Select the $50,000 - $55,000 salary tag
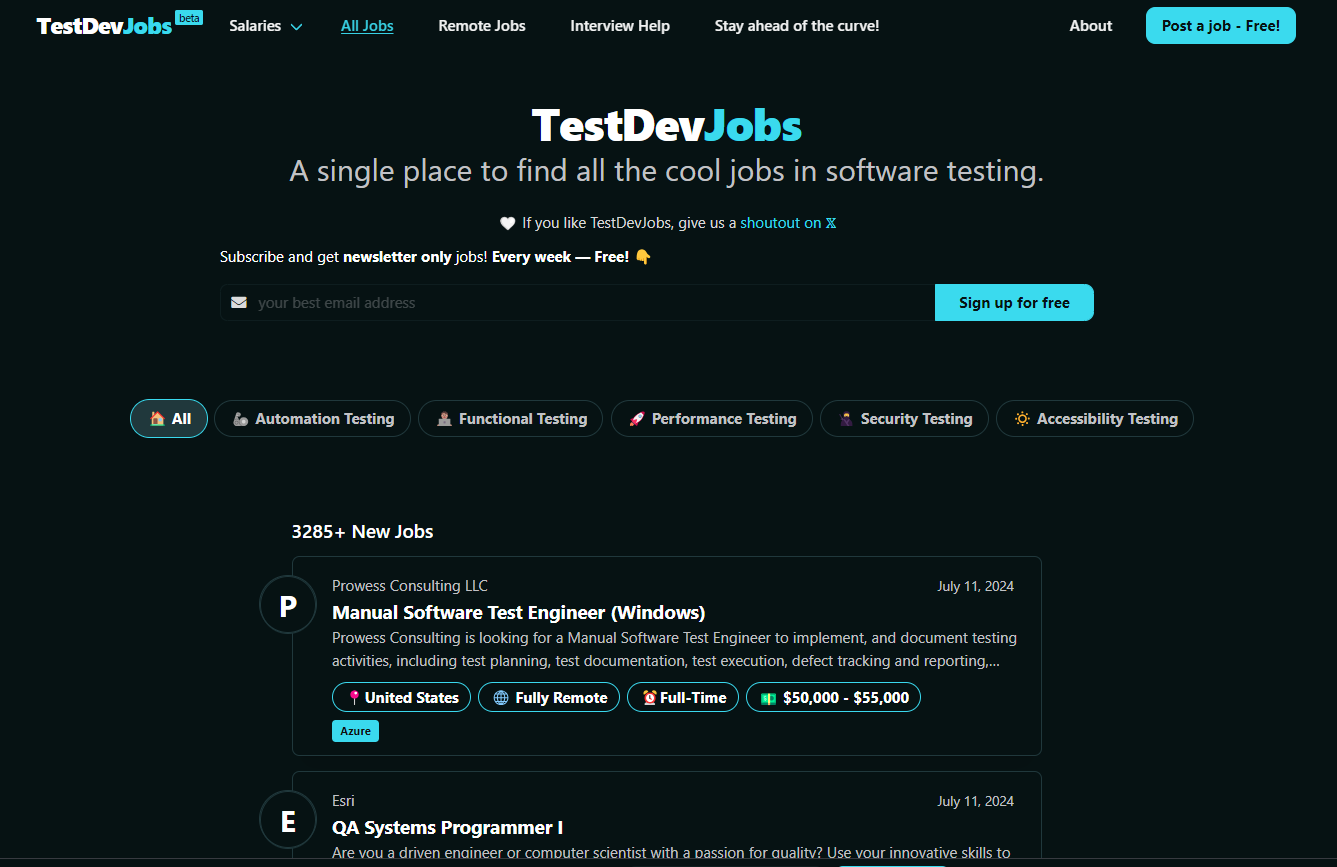This screenshot has height=867, width=1337. 833,697
